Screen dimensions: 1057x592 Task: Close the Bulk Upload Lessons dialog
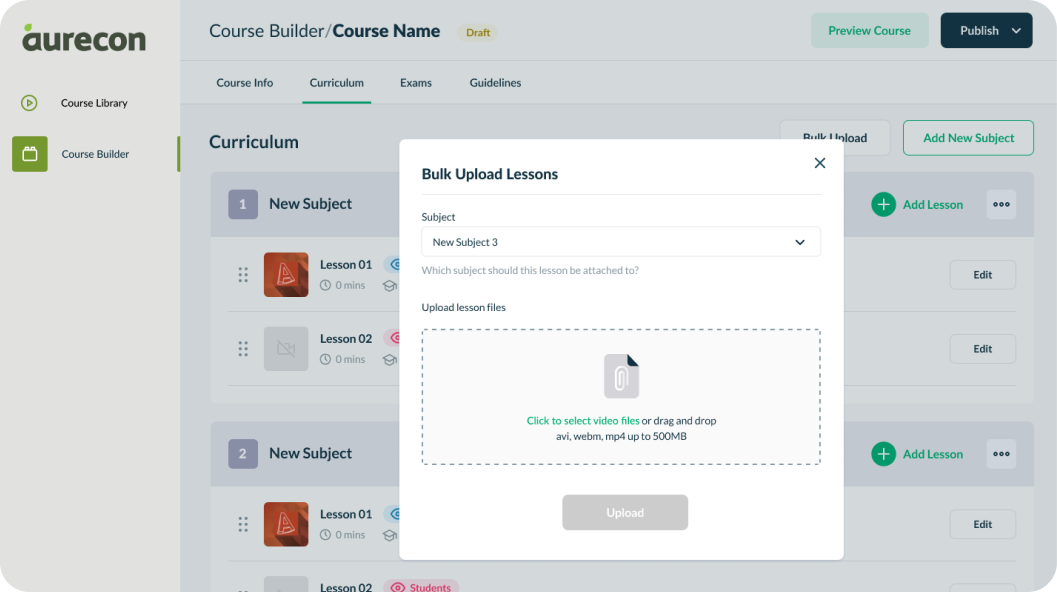click(x=820, y=163)
